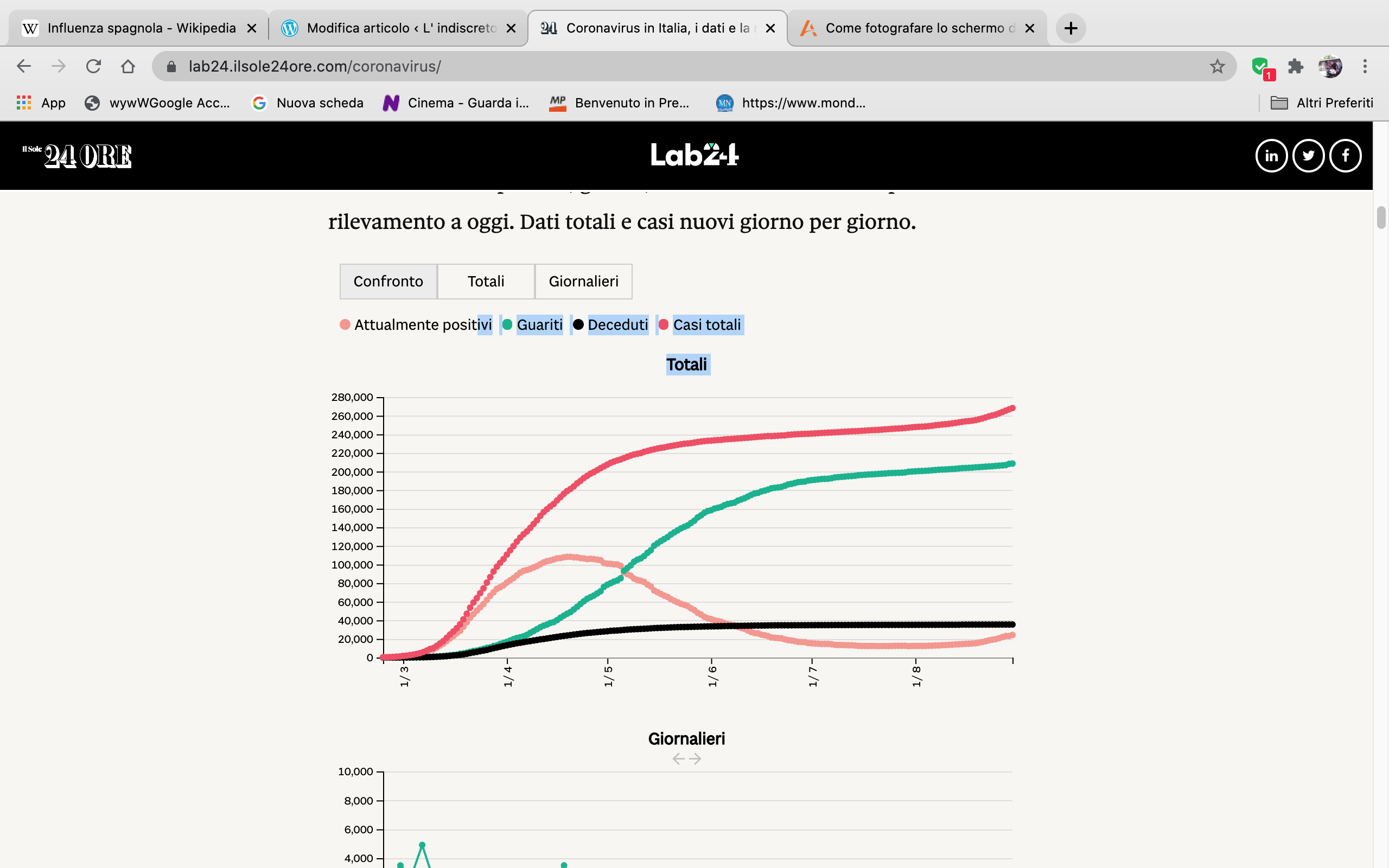Click the green shield extension icon
The image size is (1389, 868).
click(x=1260, y=67)
